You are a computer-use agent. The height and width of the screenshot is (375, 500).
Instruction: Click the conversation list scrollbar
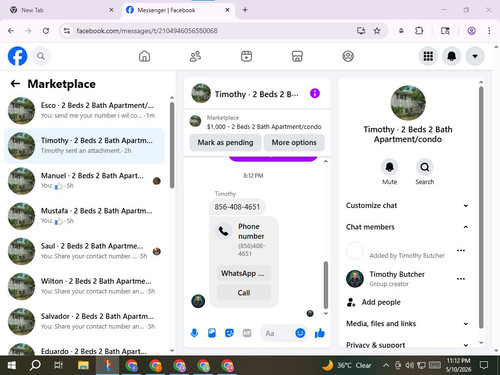pyautogui.click(x=172, y=145)
